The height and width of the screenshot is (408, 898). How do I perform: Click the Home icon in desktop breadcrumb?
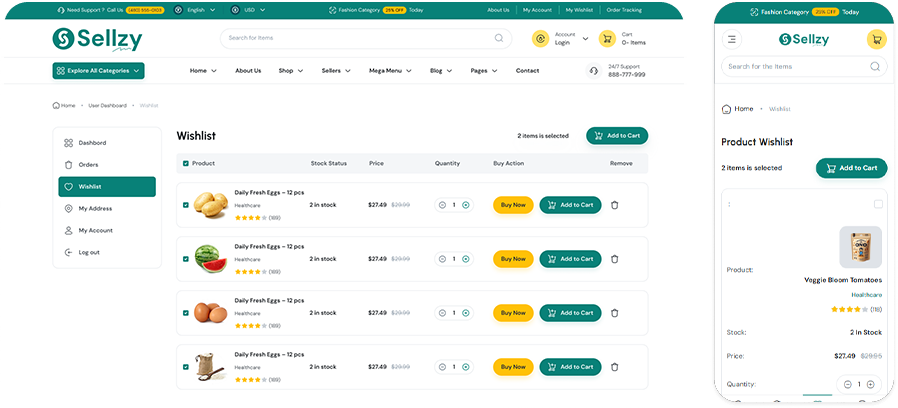pos(56,105)
